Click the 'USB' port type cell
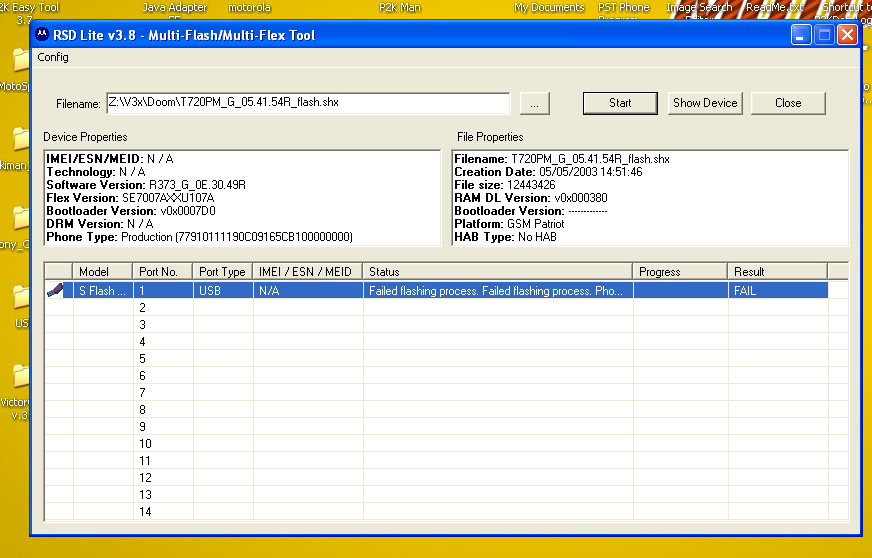 tap(222, 290)
